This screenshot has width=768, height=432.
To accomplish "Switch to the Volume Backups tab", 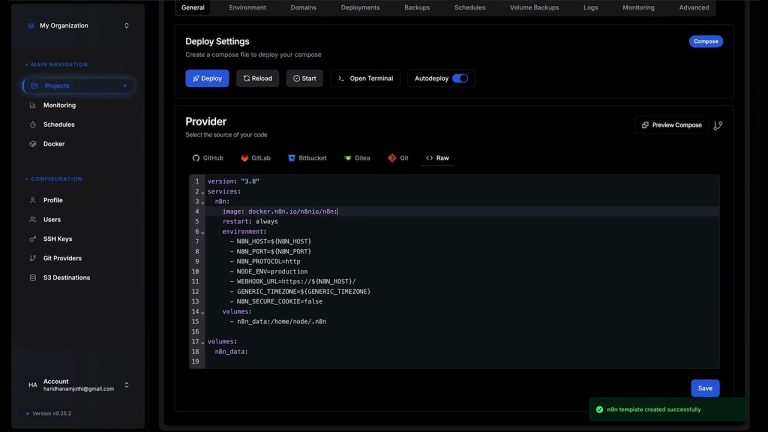I will click(534, 7).
